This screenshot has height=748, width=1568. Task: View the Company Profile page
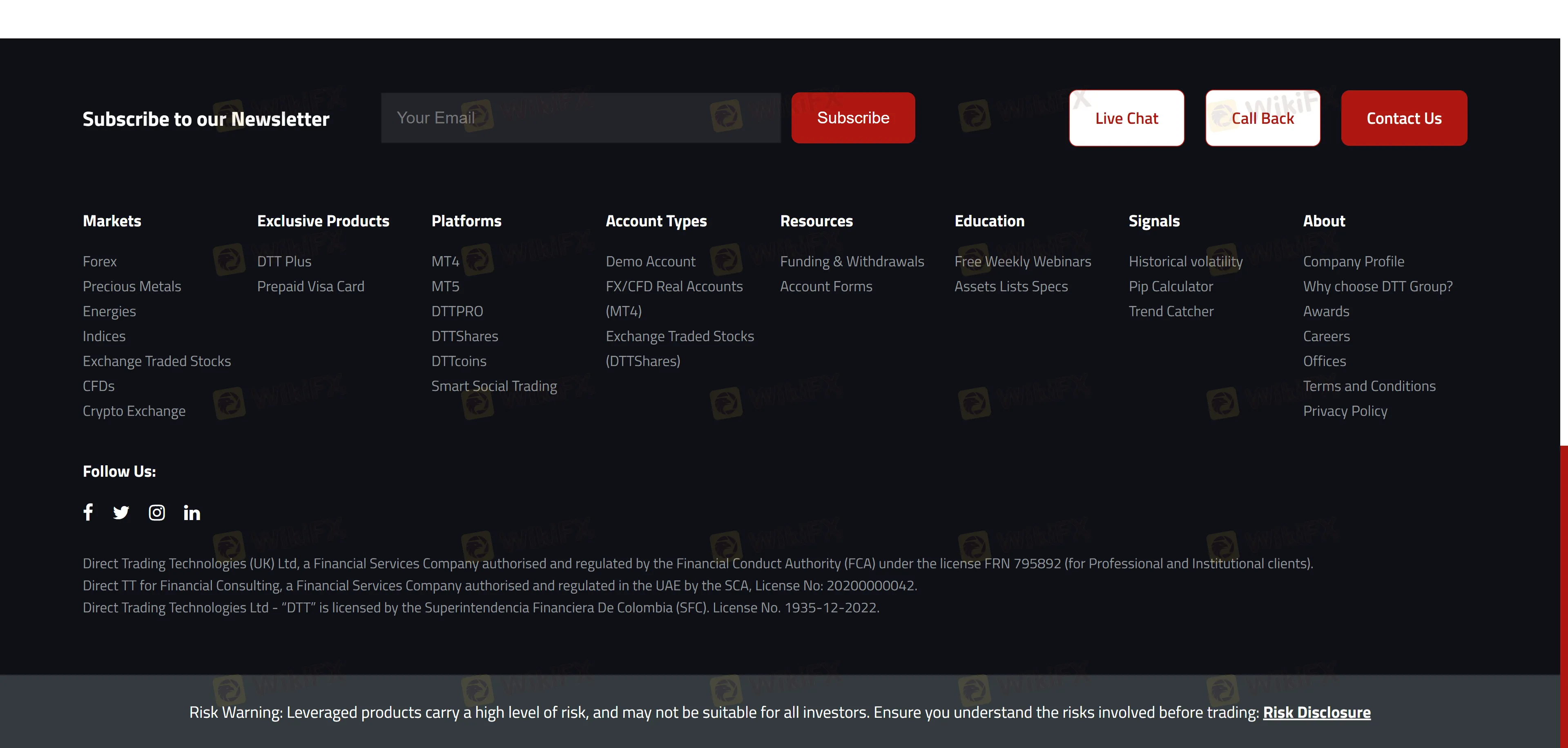pos(1353,262)
